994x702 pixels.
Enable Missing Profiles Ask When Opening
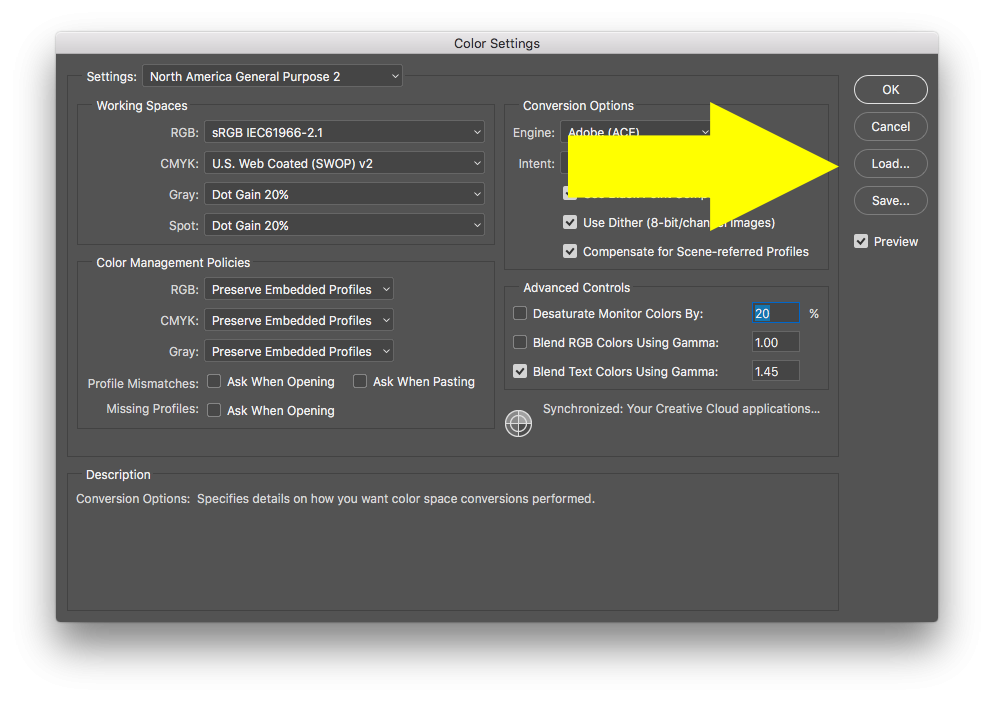pyautogui.click(x=214, y=410)
